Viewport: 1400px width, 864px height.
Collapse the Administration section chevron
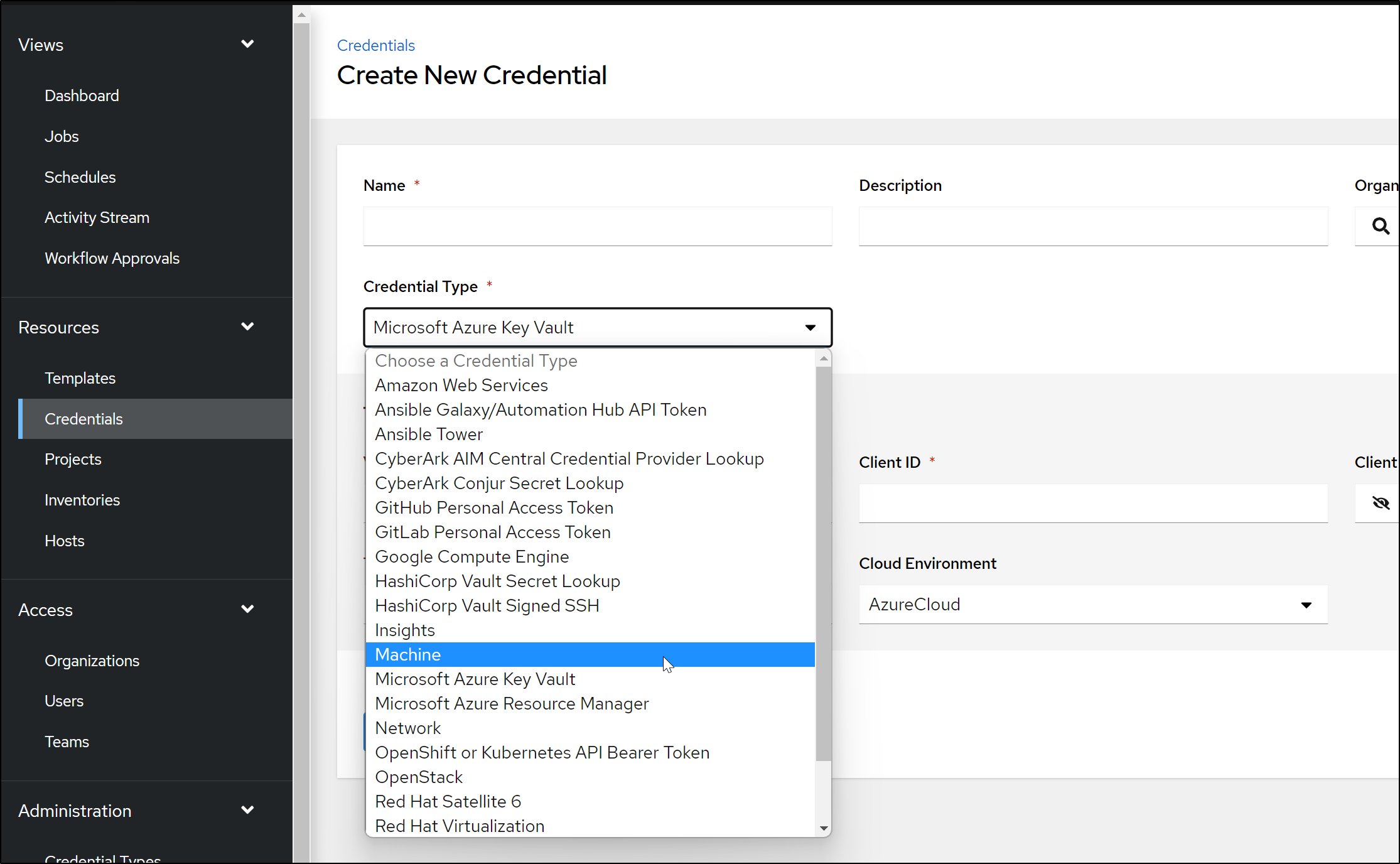click(247, 810)
